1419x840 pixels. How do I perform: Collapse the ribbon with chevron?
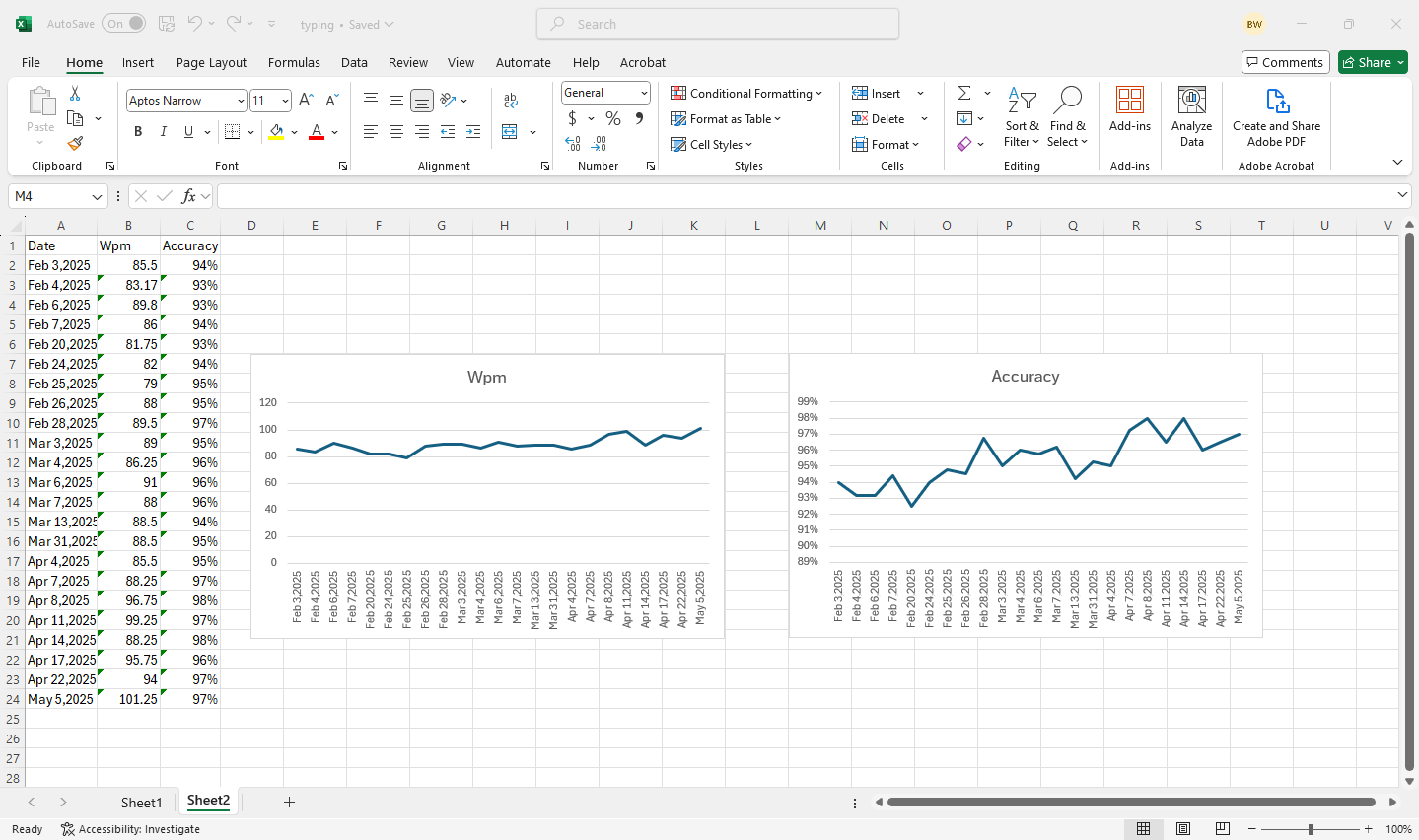pos(1397,163)
